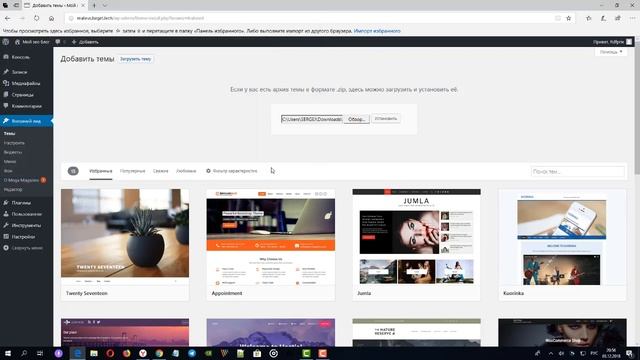Select the Kuorinka theme thumbnail

coord(562,237)
